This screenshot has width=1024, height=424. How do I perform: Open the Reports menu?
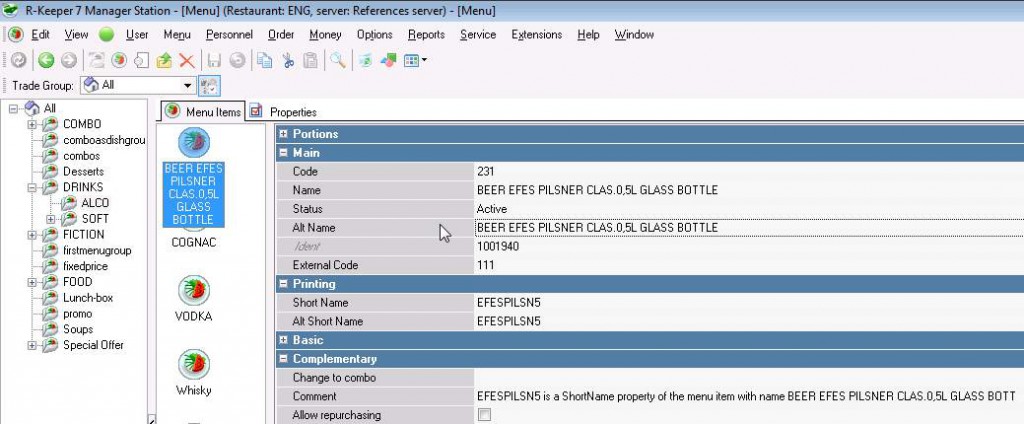[426, 35]
